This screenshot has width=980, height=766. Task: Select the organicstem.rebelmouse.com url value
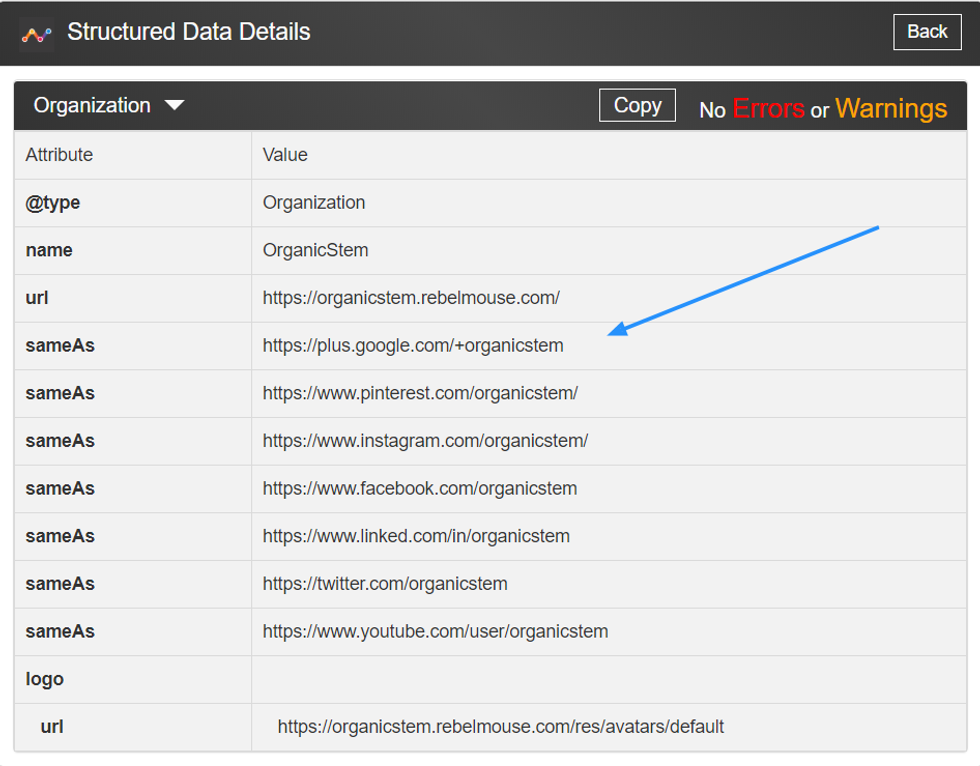point(411,298)
